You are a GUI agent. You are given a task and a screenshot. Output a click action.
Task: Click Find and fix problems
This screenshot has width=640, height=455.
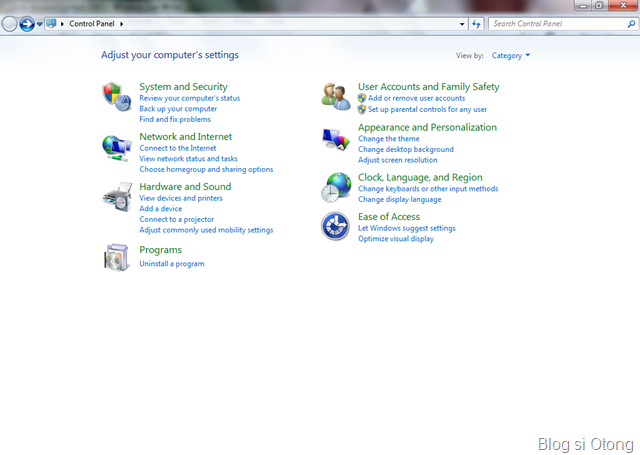click(x=175, y=120)
